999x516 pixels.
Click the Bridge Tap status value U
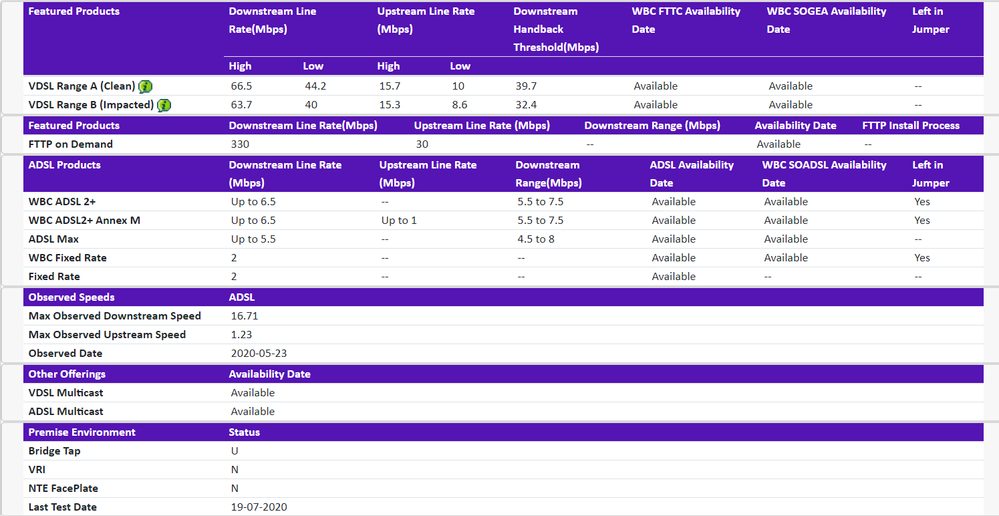coord(234,451)
